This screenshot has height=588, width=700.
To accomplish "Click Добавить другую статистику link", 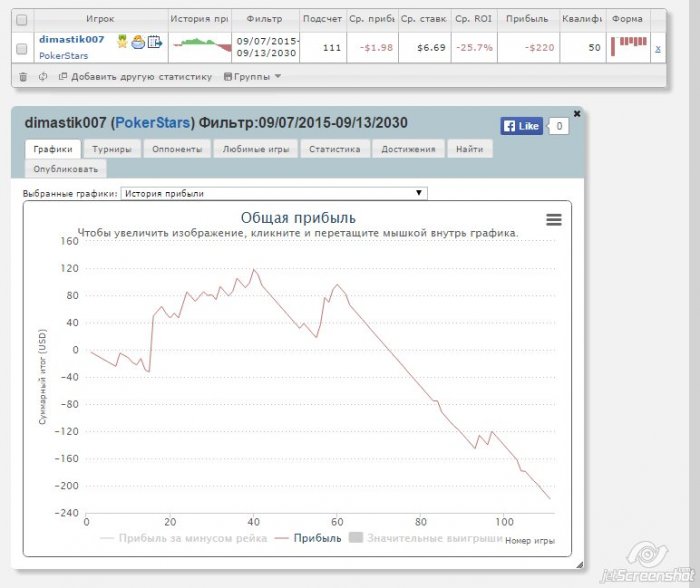I will 135,77.
